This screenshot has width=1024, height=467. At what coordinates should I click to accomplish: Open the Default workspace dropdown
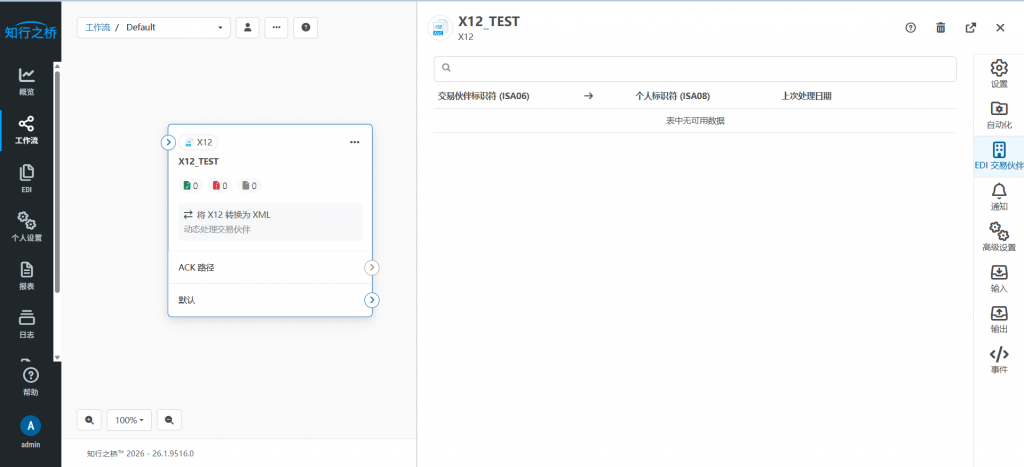(153, 27)
